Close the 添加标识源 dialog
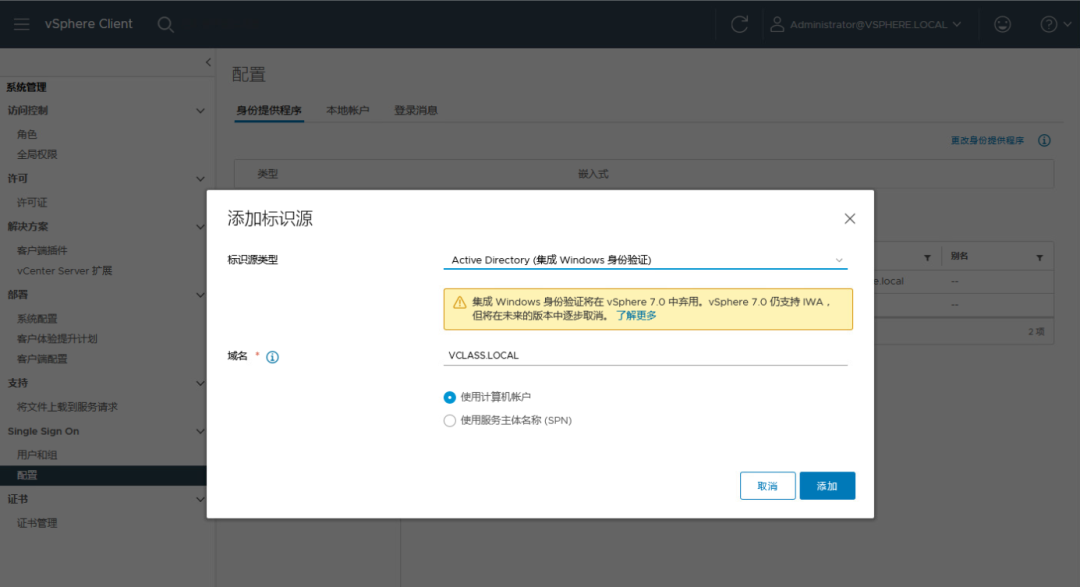 point(849,218)
